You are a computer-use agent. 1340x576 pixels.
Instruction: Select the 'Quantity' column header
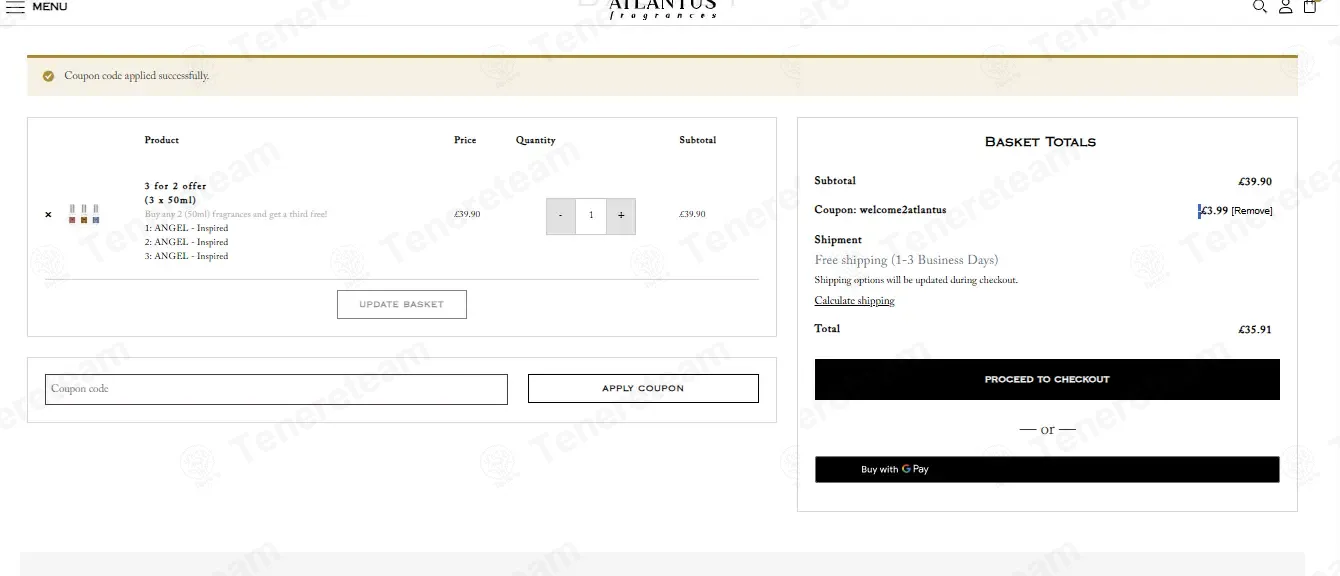coord(536,140)
